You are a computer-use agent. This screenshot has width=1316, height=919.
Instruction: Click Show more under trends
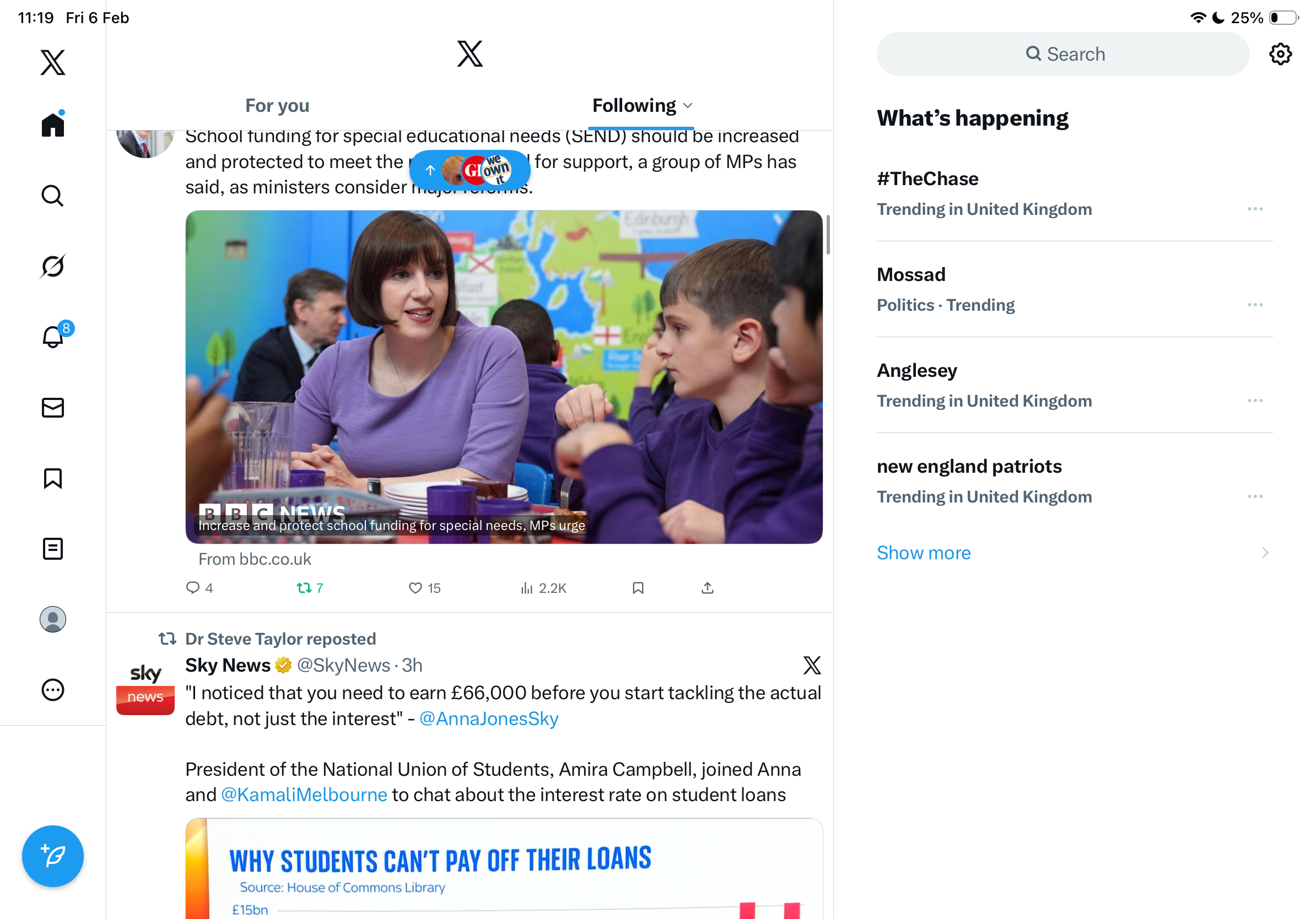(924, 552)
